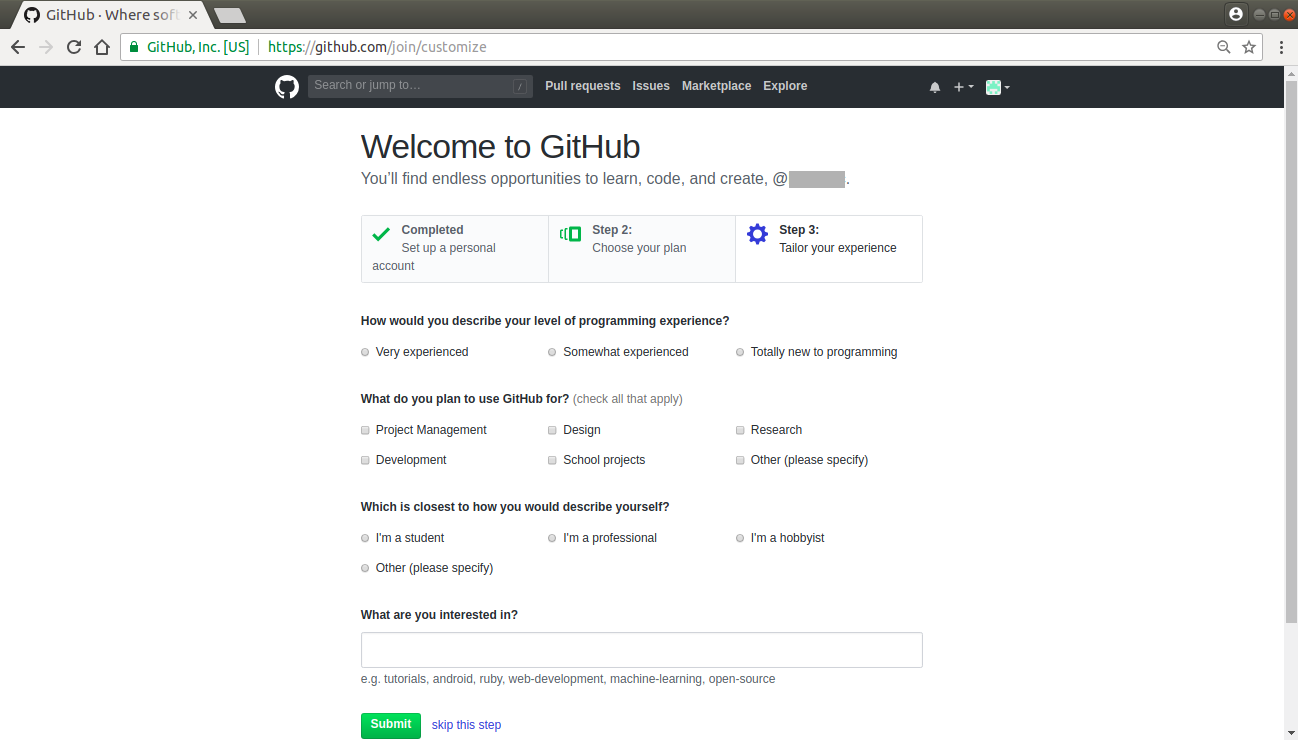Bookmark this page with the star

coord(1249,47)
